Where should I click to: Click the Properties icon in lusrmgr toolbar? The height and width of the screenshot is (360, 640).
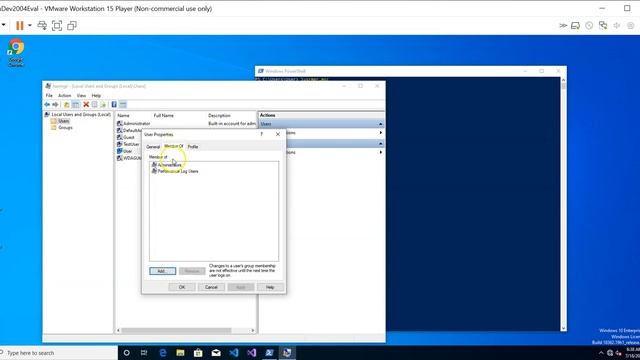pos(94,104)
